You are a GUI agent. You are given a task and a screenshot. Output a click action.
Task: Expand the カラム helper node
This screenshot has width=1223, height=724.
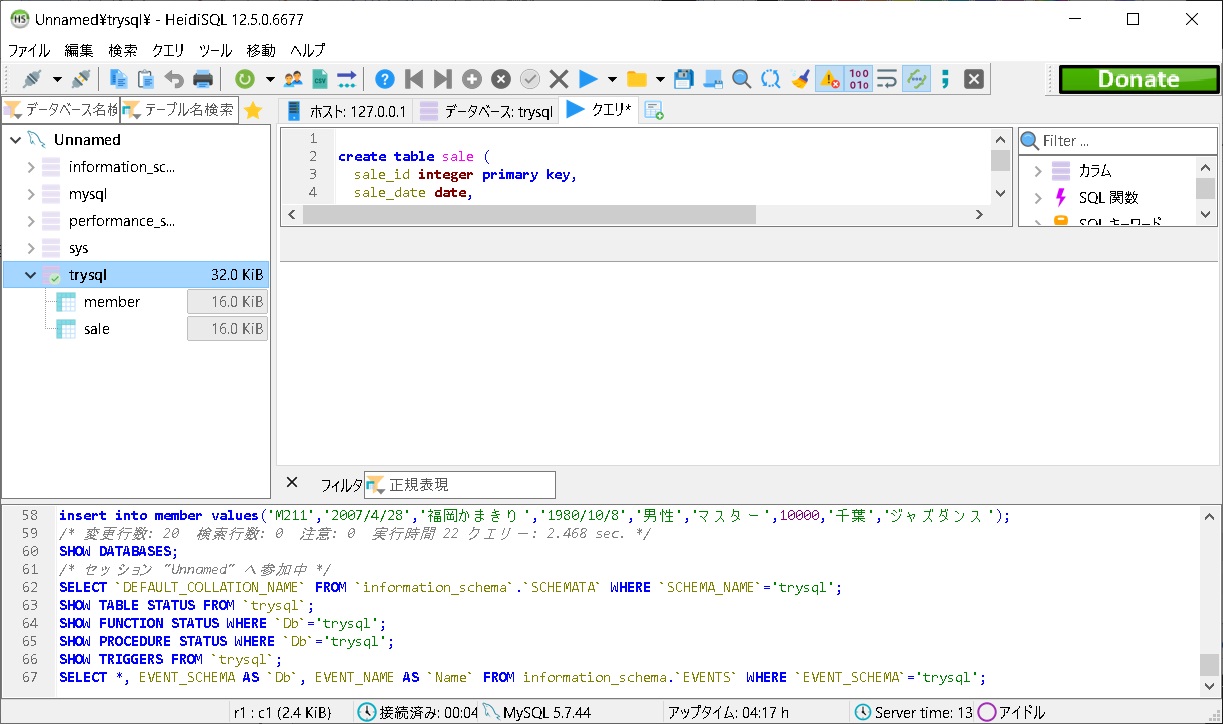pos(1039,171)
